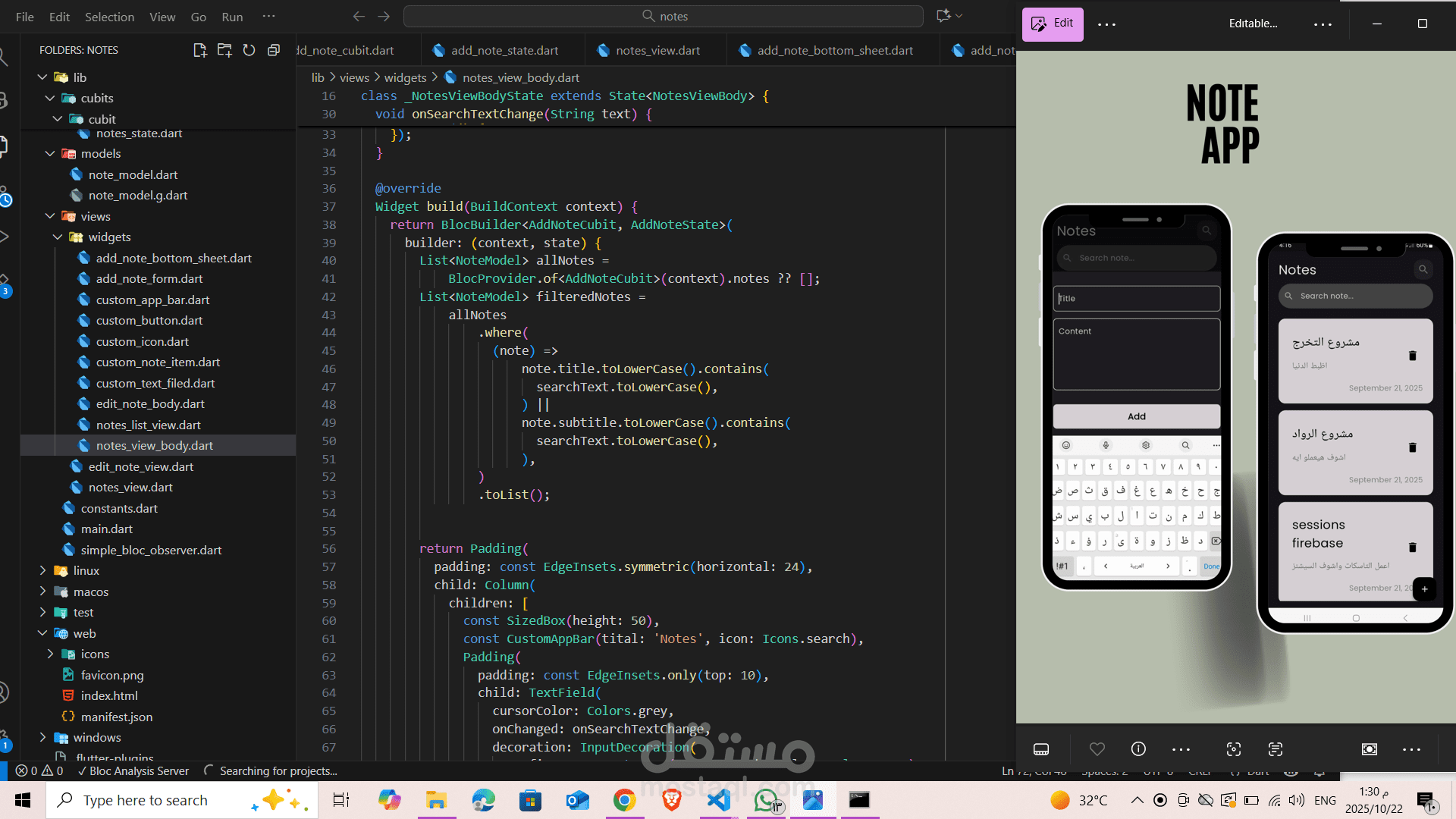1456x819 pixels.
Task: Go back using the navigation arrow
Action: pyautogui.click(x=359, y=16)
